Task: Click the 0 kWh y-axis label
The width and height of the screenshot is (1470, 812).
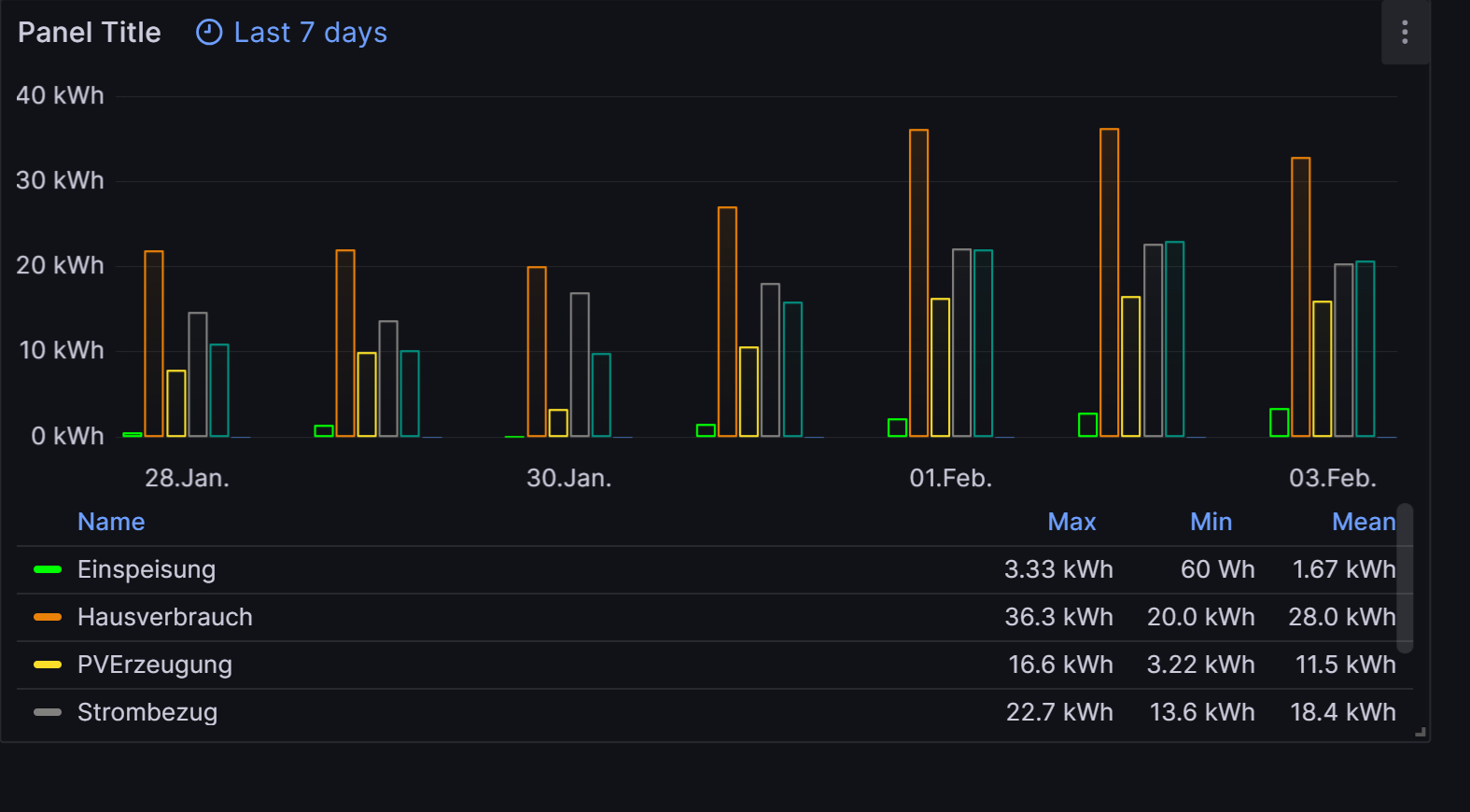Action: [x=67, y=436]
